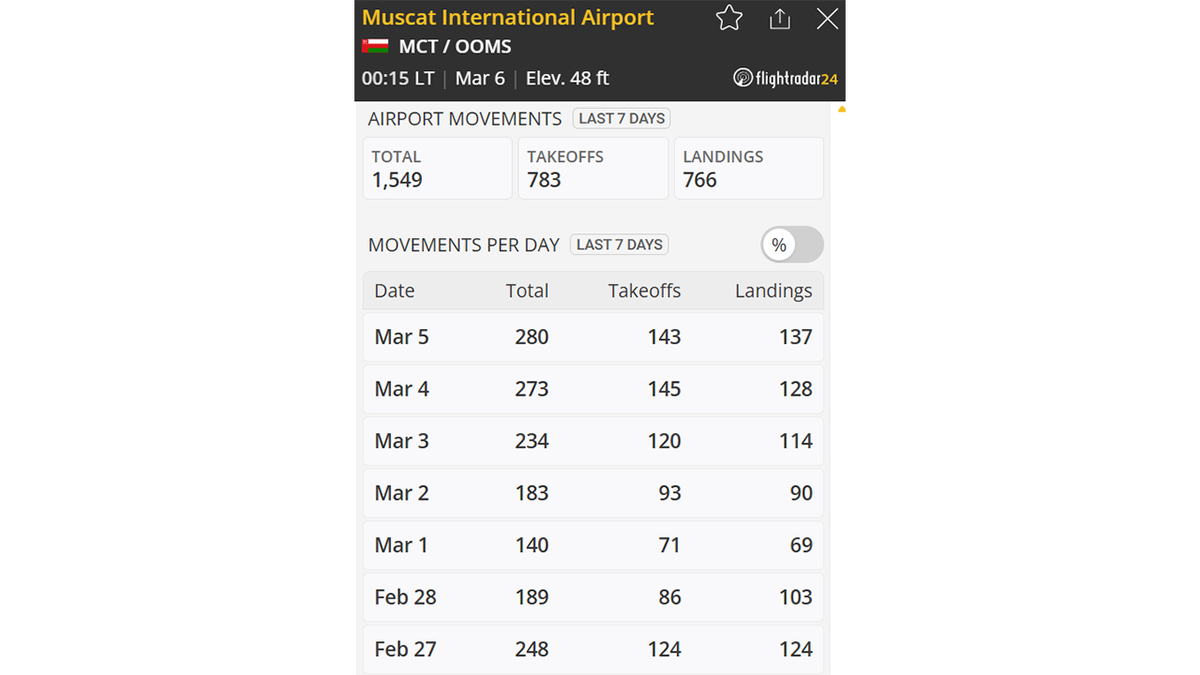
Task: Open the LAST 7 DAYS selector under movements per day
Action: [619, 244]
